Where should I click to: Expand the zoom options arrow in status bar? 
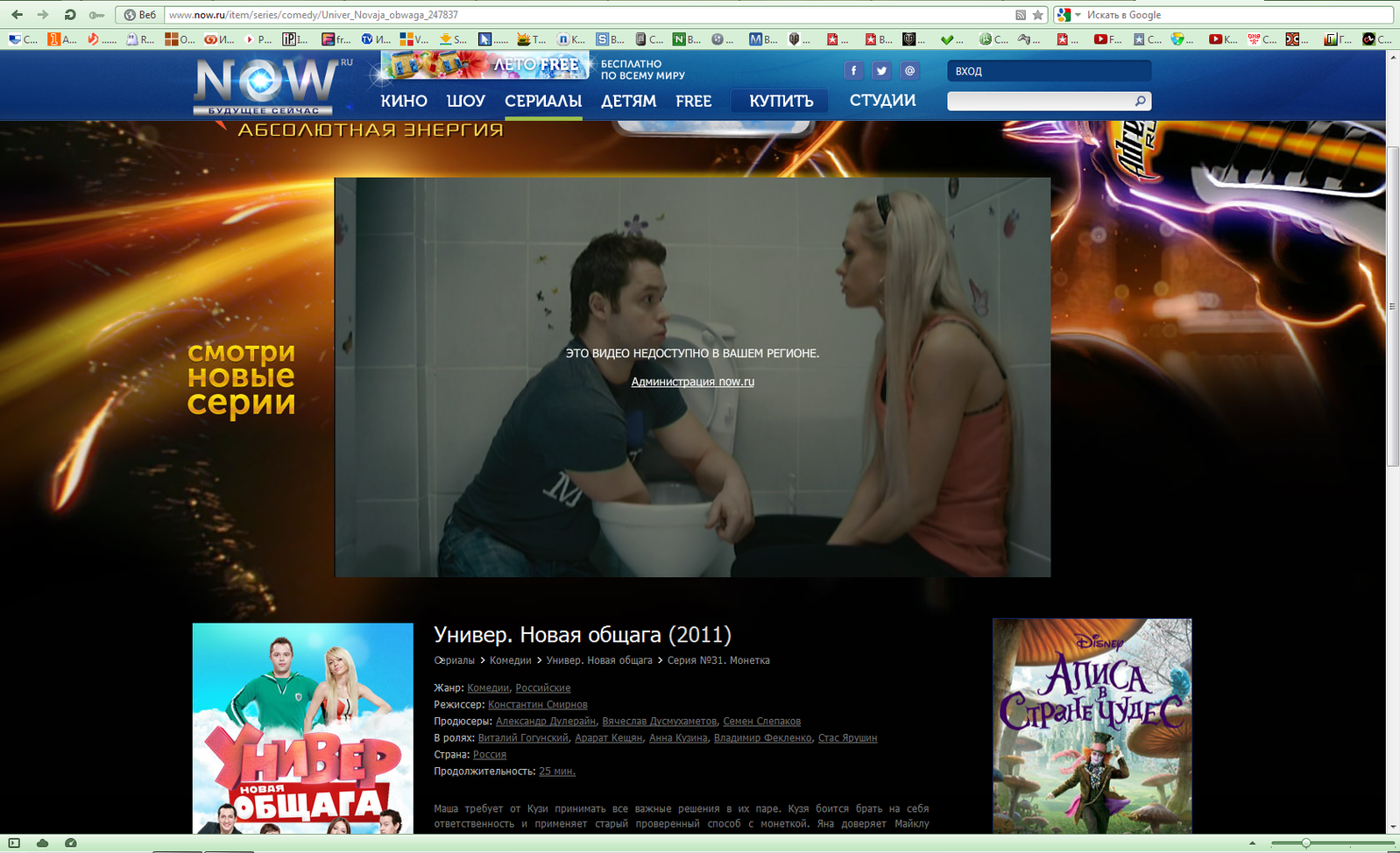point(1252,843)
